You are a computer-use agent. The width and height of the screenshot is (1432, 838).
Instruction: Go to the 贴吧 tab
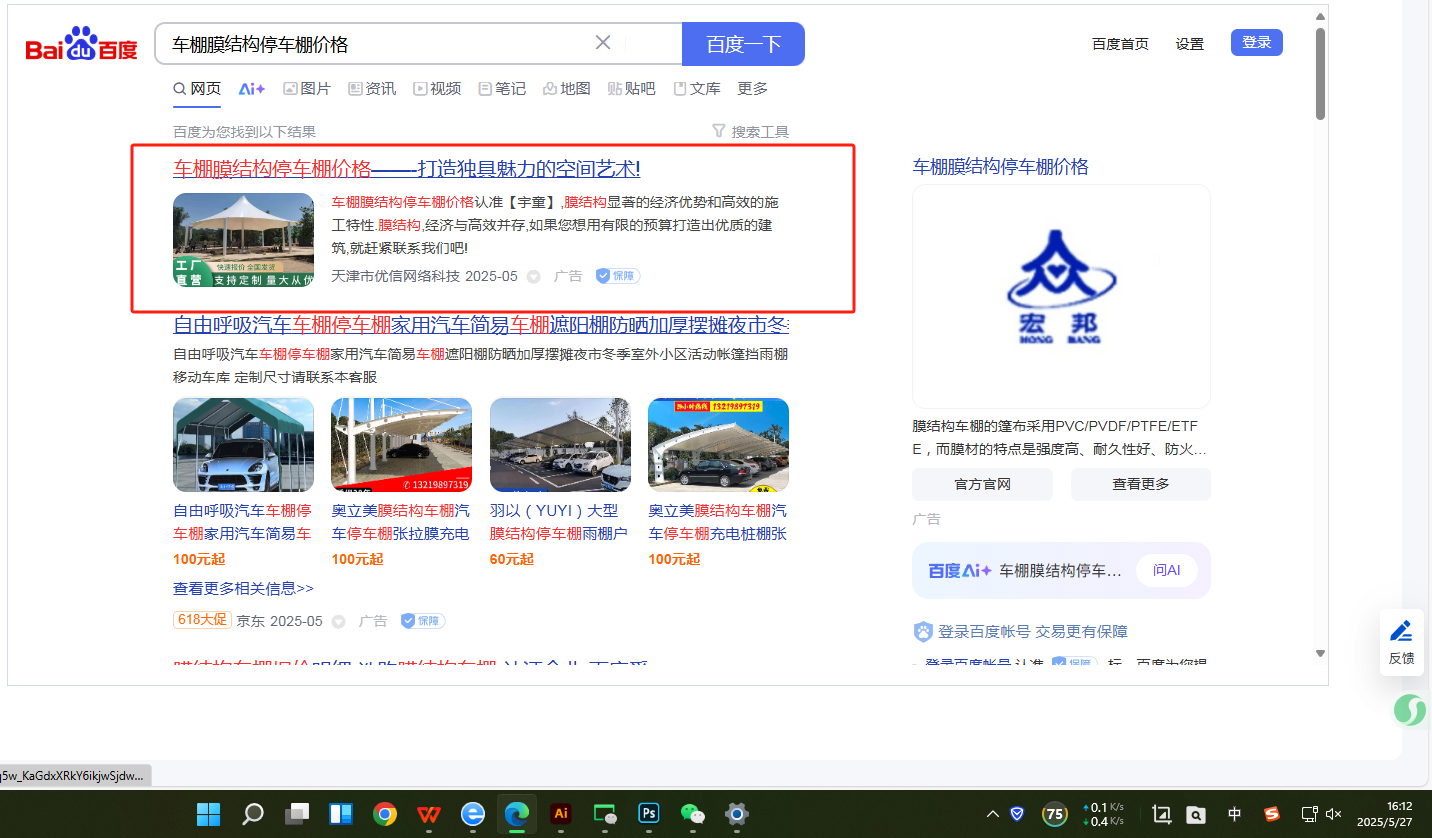(x=632, y=89)
